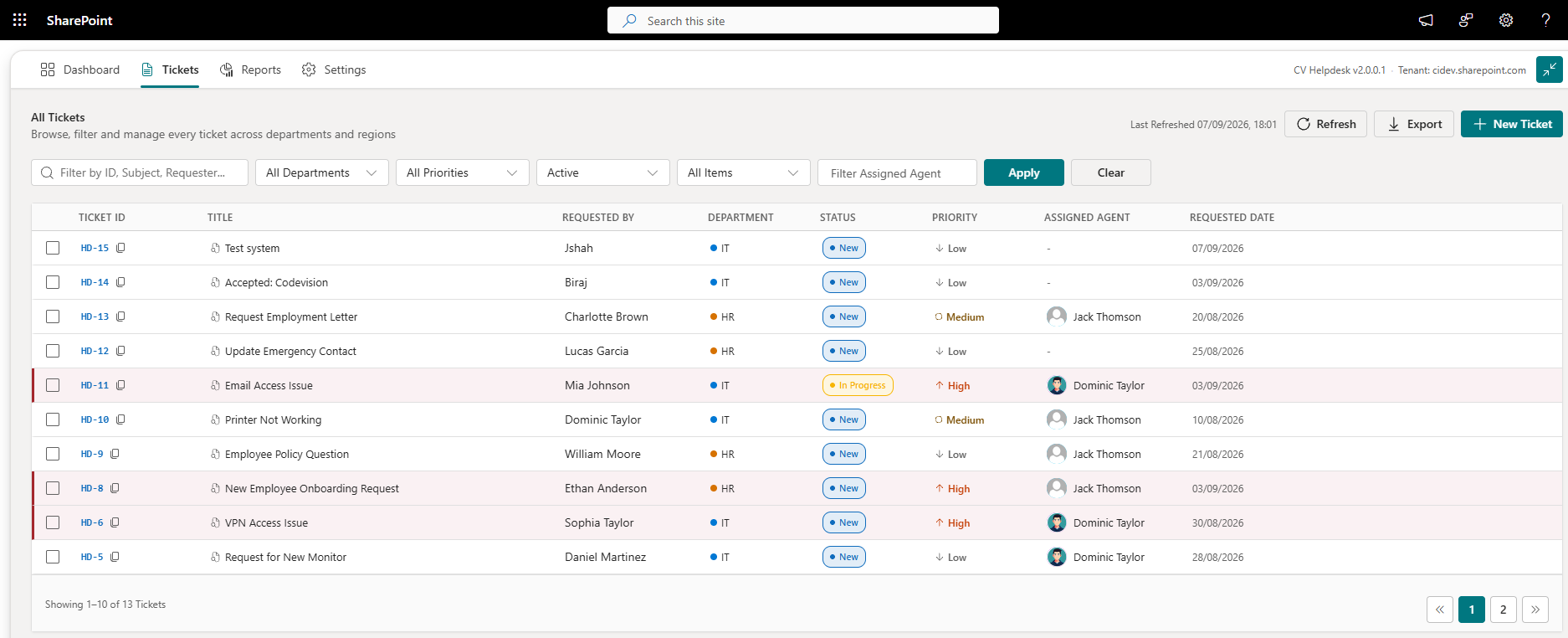Click the icon beside Test system title
The image size is (1568, 638).
[x=215, y=248]
